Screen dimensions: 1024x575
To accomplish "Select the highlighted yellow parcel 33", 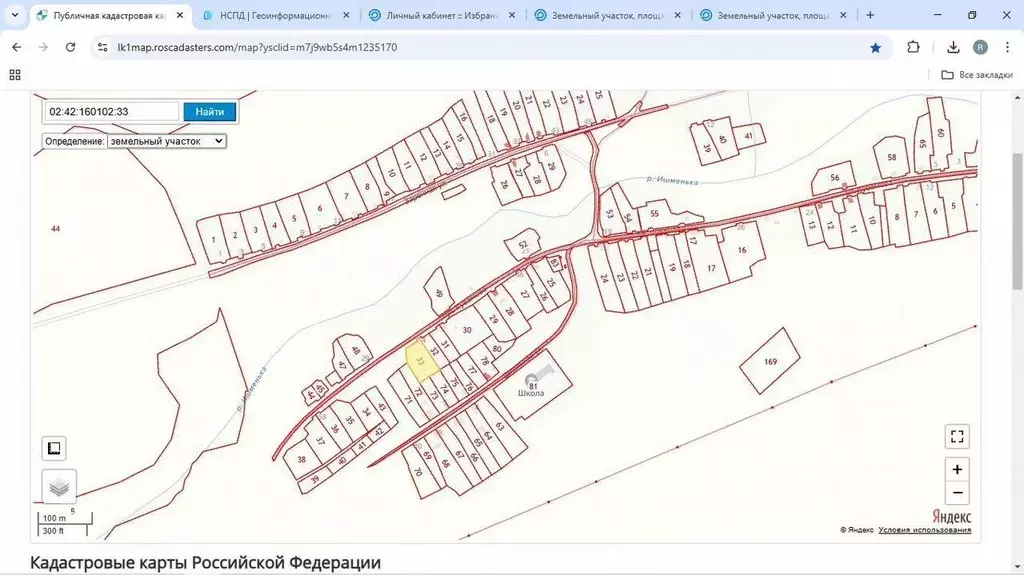I will pos(422,360).
